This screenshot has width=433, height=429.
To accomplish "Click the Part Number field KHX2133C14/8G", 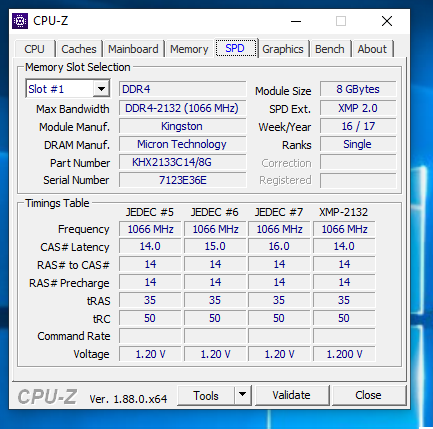I will point(183,162).
